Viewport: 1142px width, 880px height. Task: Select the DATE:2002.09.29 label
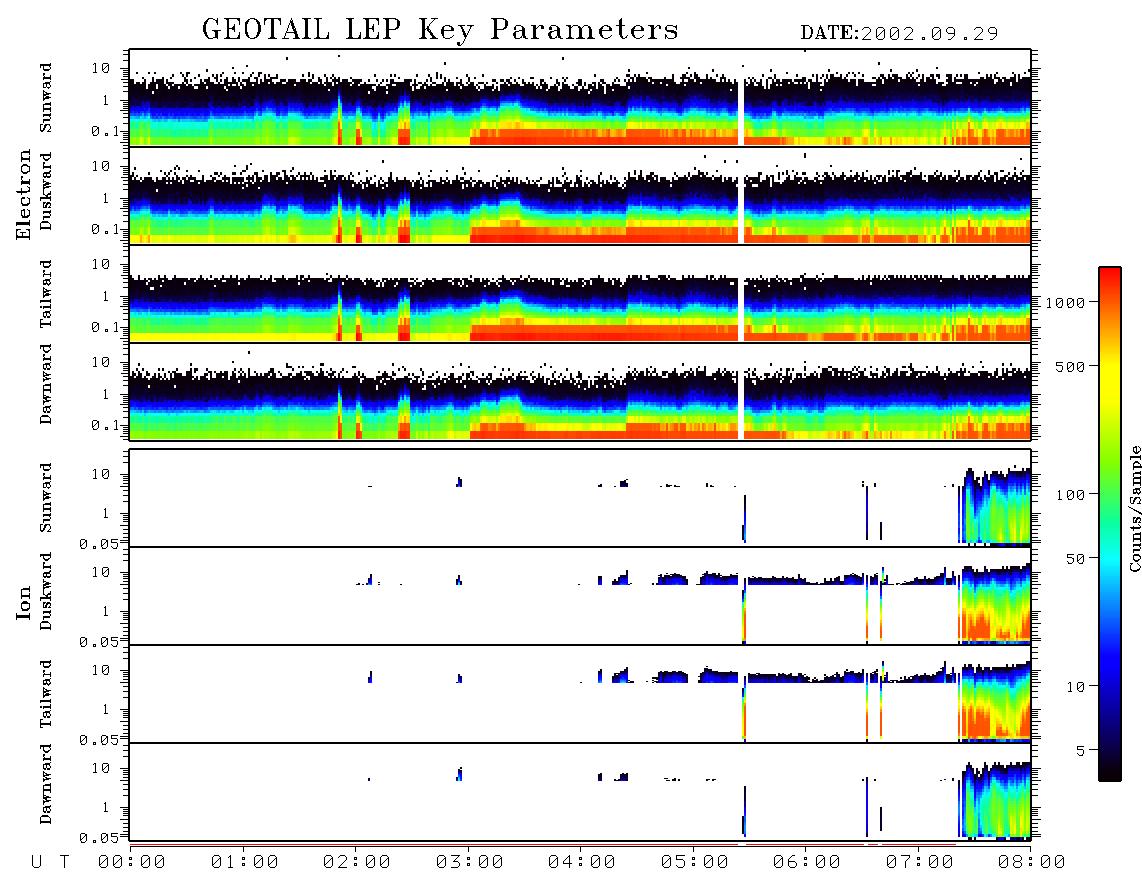click(x=899, y=34)
